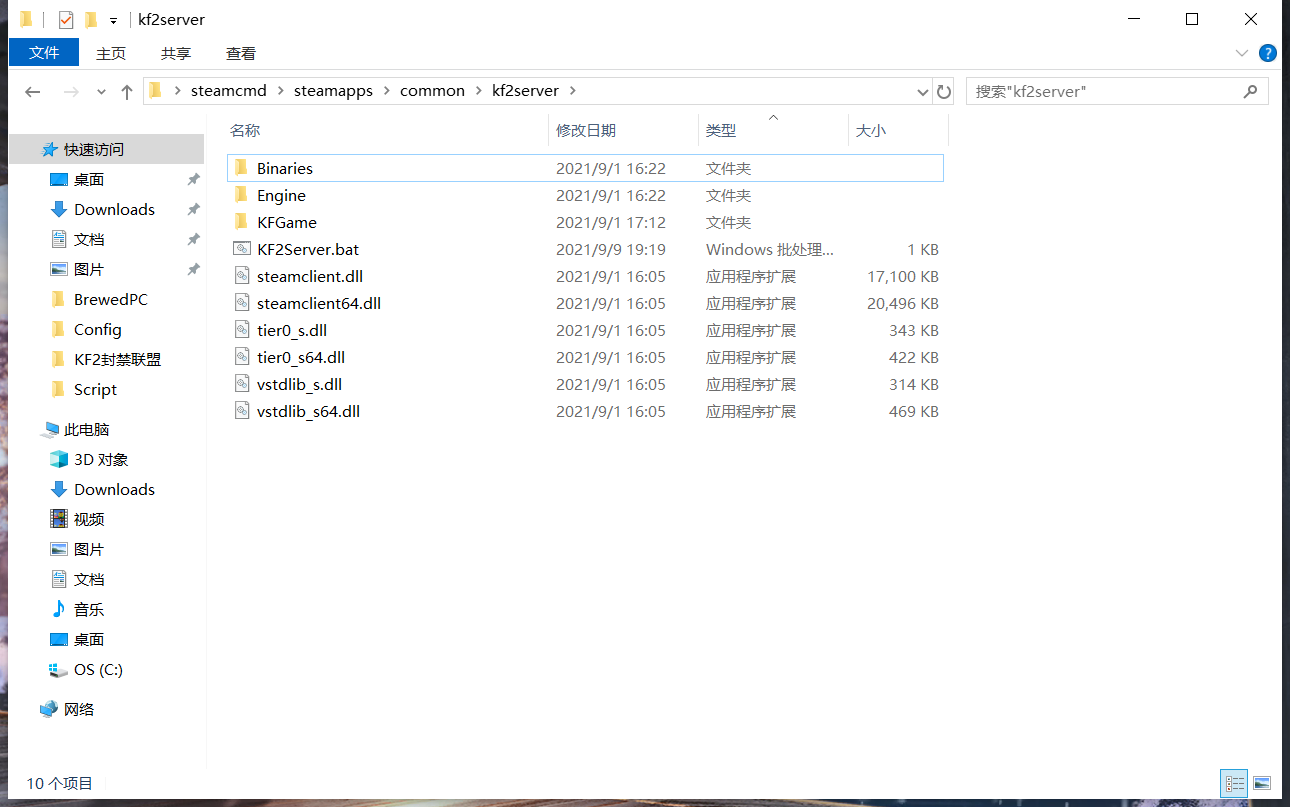Open 3D 对象 under 此电脑
Image resolution: width=1290 pixels, height=807 pixels.
pos(101,459)
